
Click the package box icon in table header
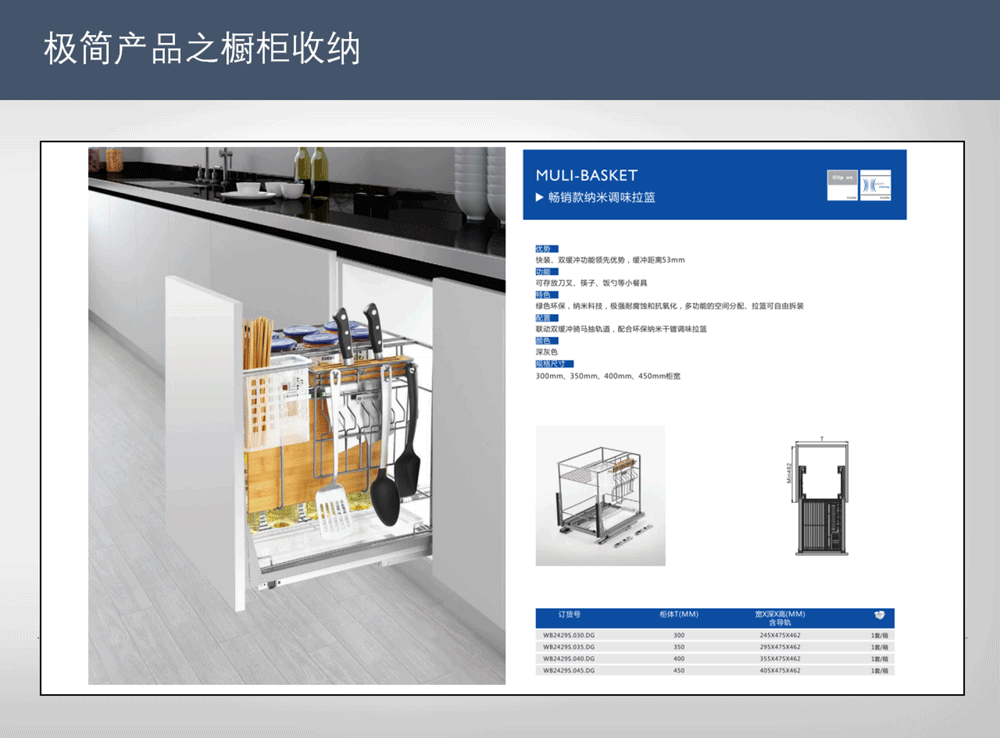tap(879, 615)
